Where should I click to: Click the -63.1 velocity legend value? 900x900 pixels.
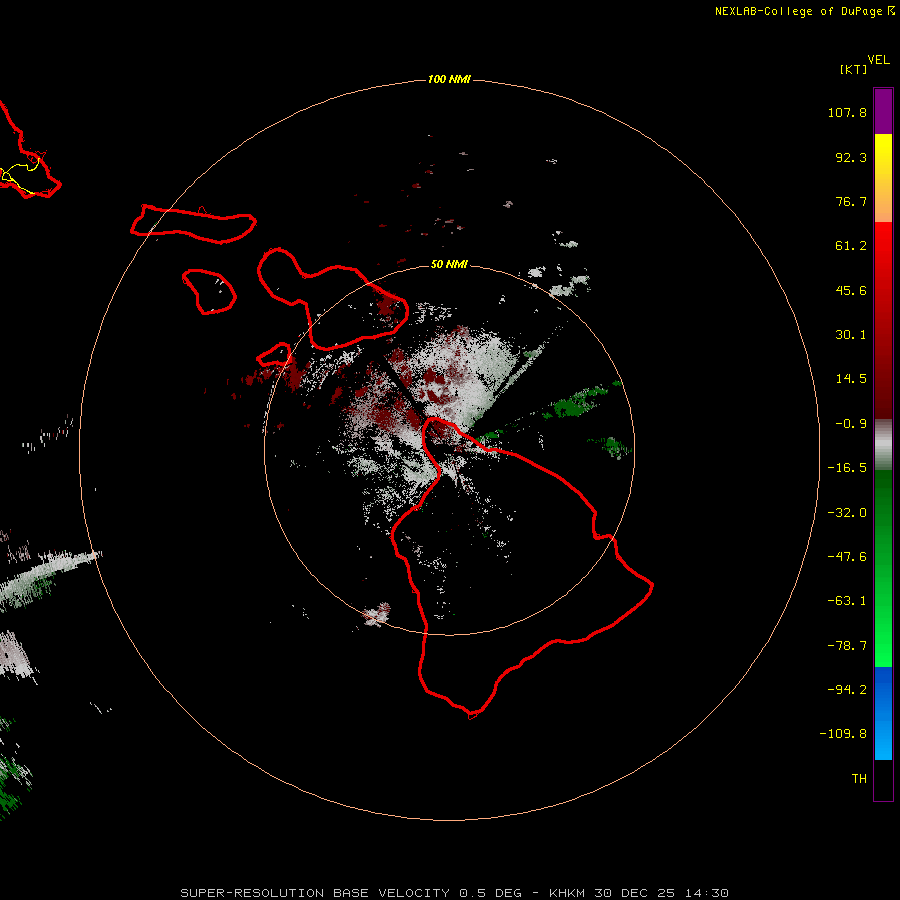pyautogui.click(x=847, y=601)
